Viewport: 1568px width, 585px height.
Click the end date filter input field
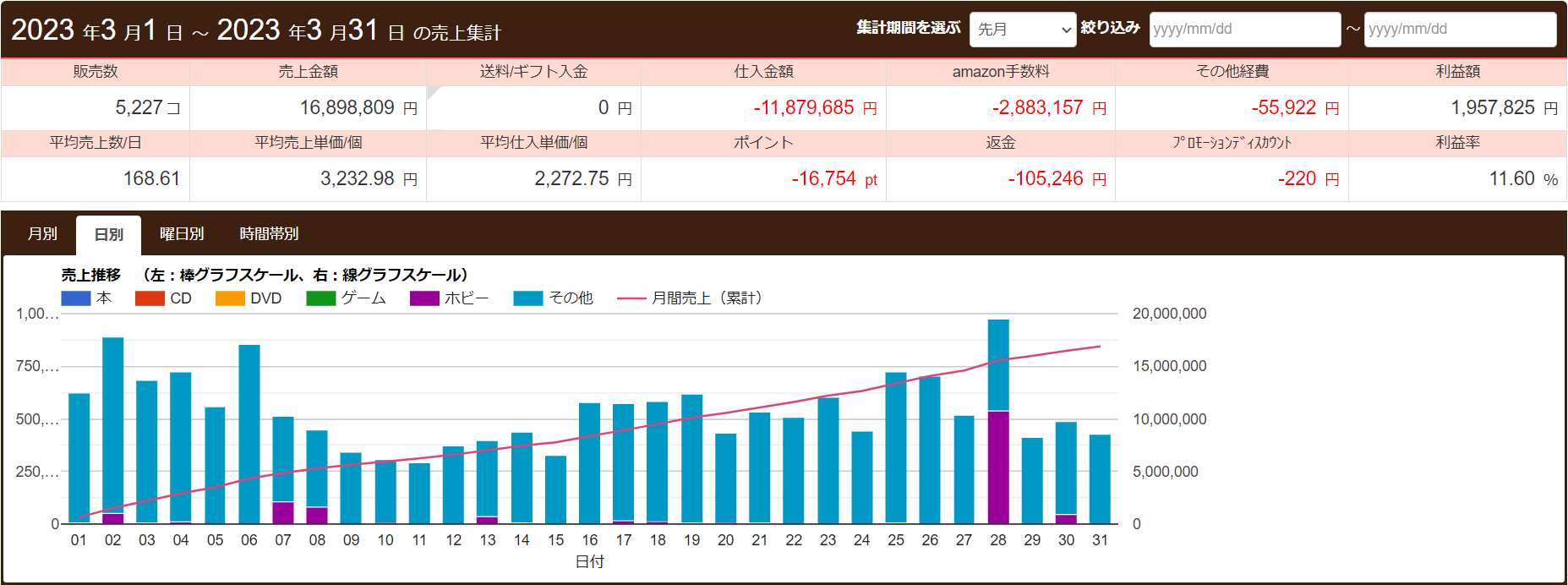(1459, 30)
